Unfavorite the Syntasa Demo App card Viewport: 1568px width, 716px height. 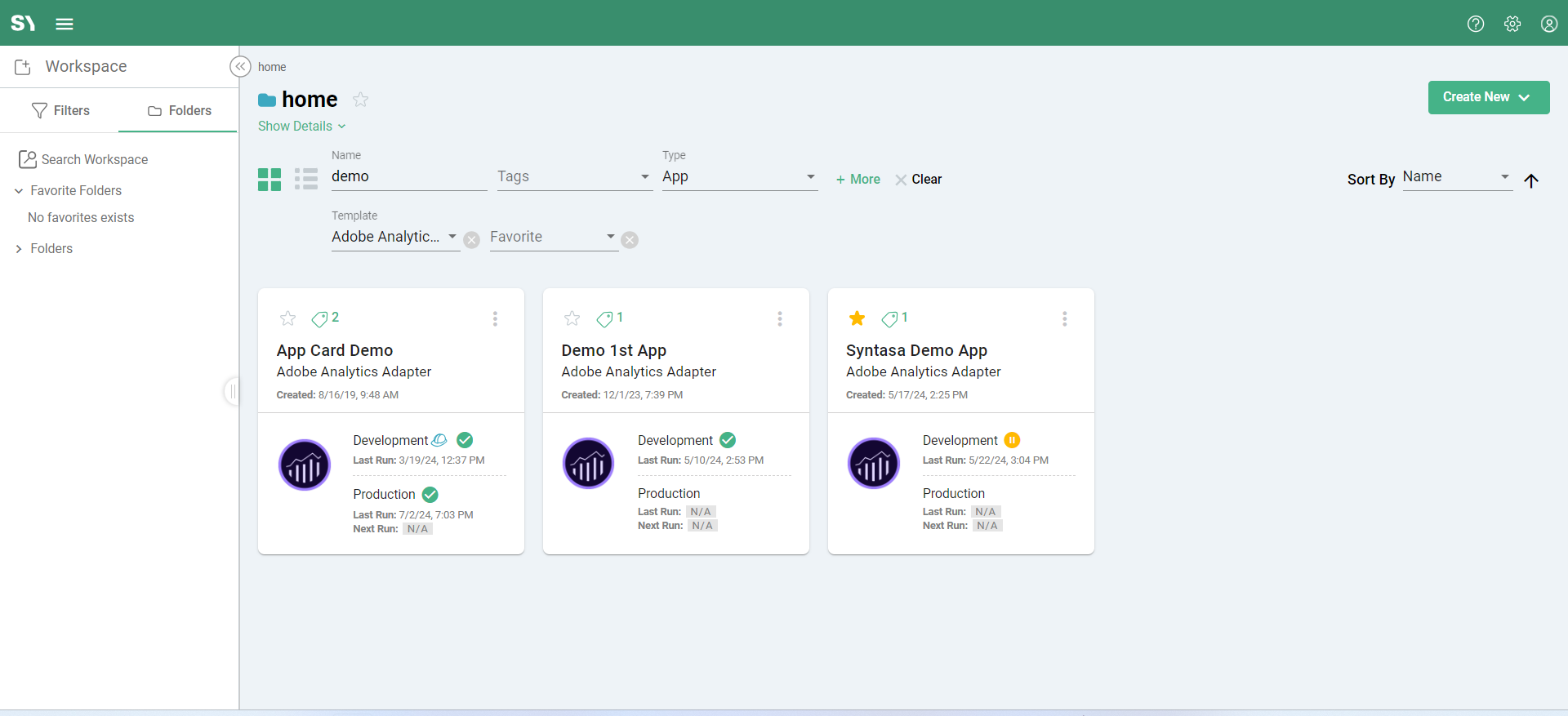857,318
